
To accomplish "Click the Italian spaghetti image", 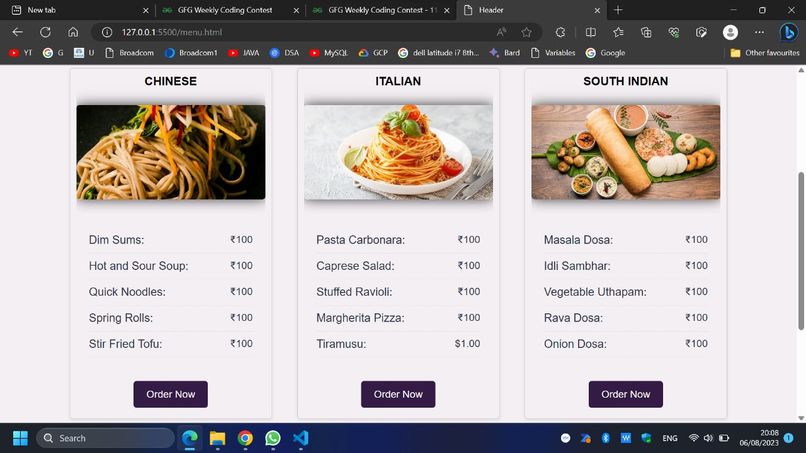I will point(398,152).
